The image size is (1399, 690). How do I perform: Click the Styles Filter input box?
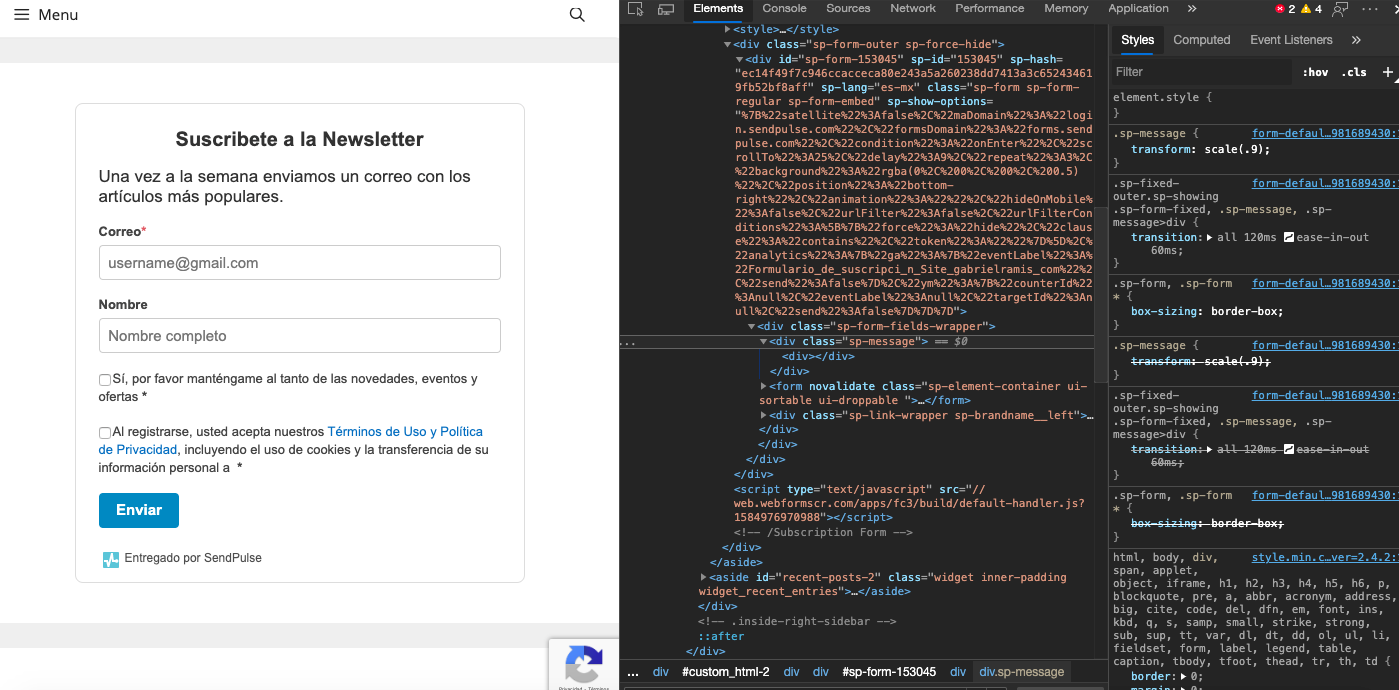pos(1201,72)
